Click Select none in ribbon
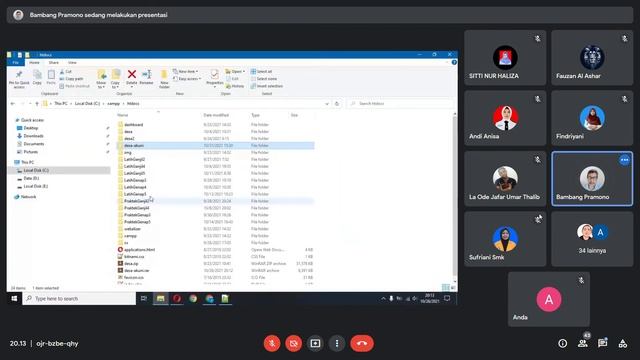The width and height of the screenshot is (640, 360). [264, 79]
